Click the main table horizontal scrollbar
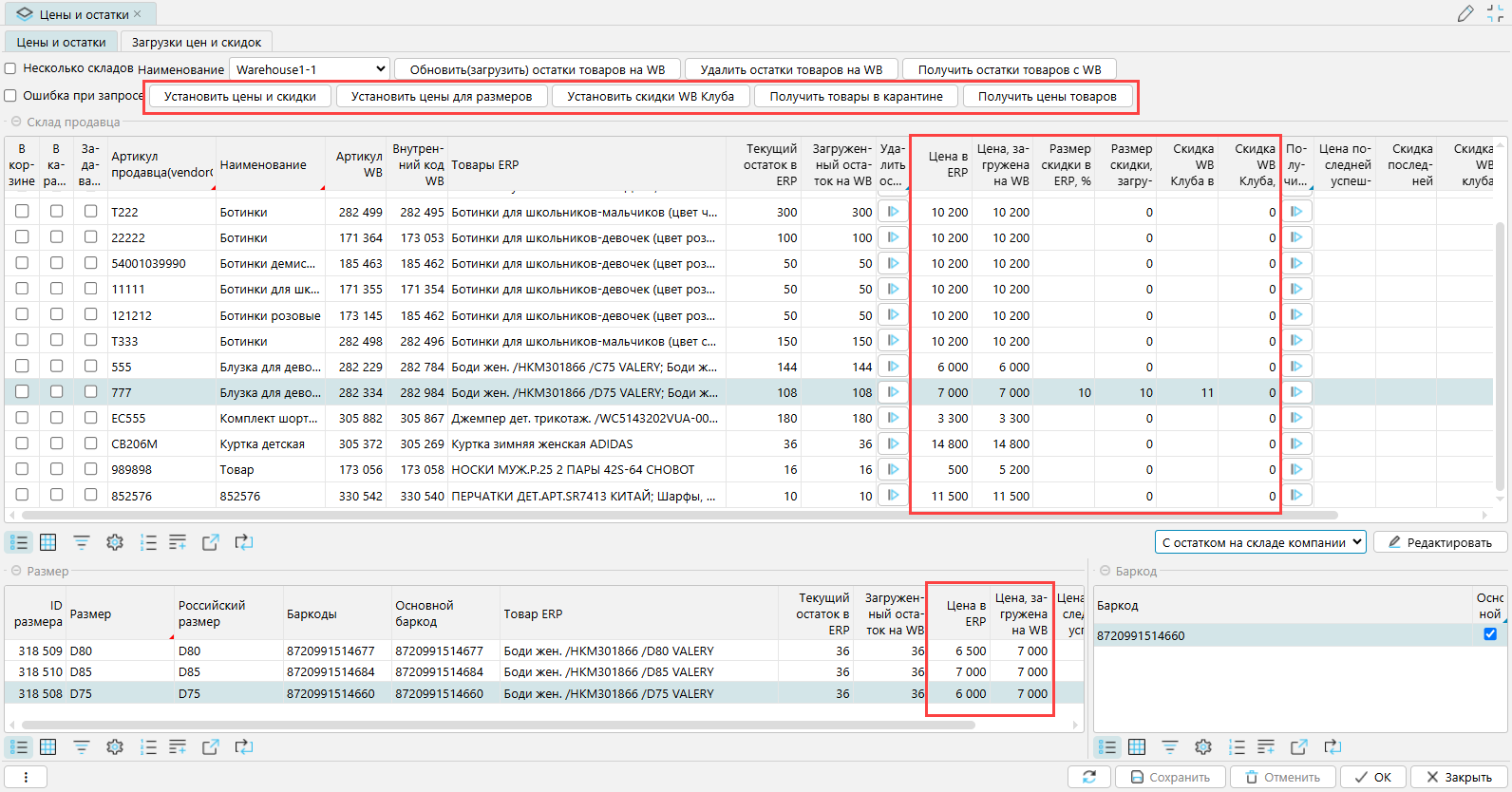The width and height of the screenshot is (1512, 792). point(679,515)
